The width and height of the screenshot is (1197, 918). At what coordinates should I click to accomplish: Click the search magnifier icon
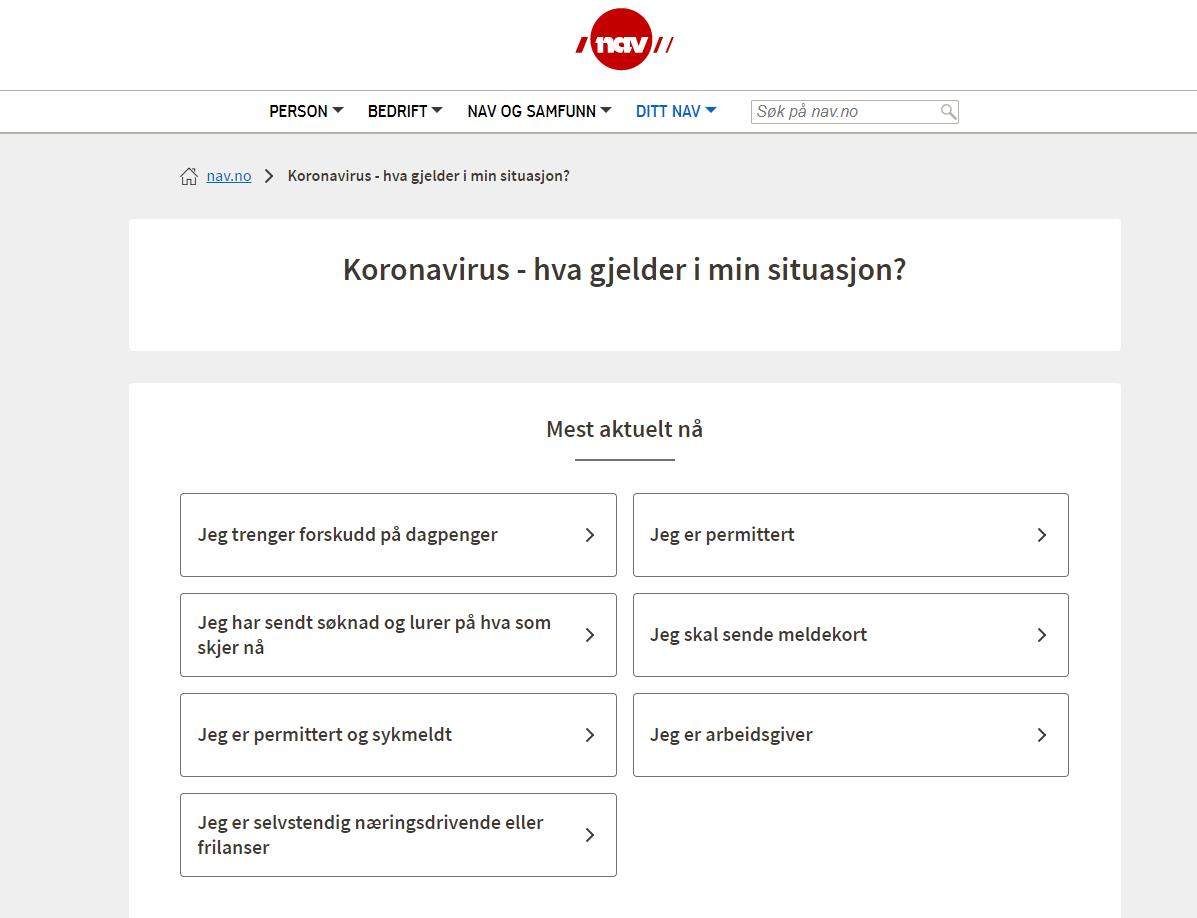(948, 112)
